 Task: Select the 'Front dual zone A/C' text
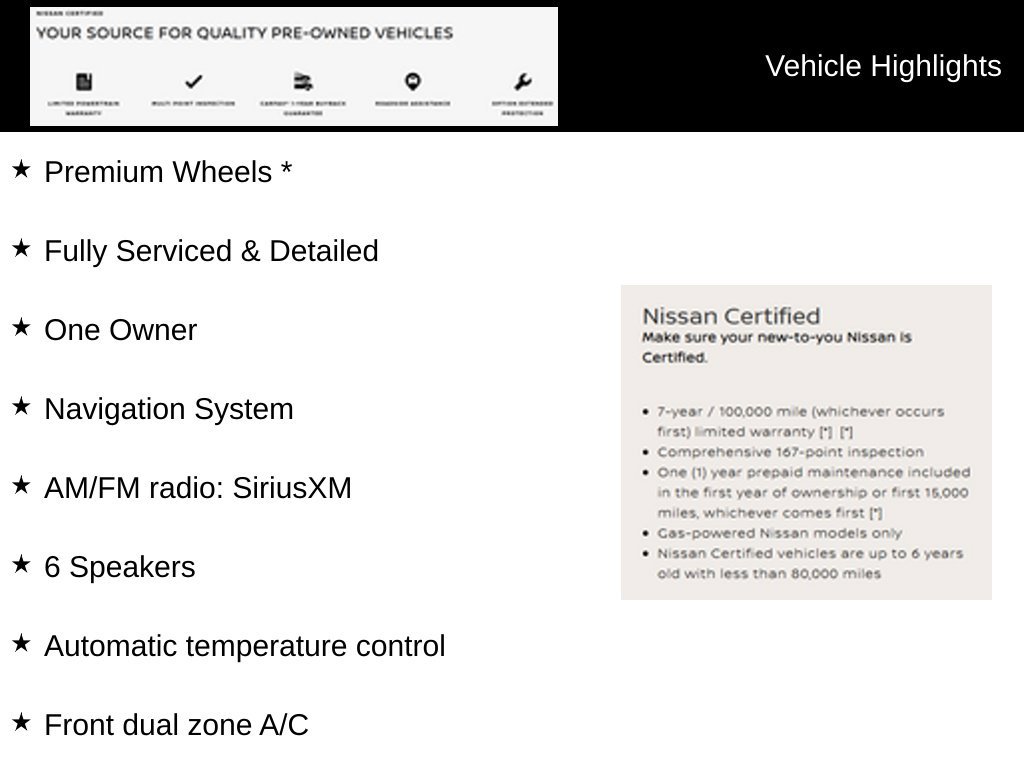coord(176,726)
